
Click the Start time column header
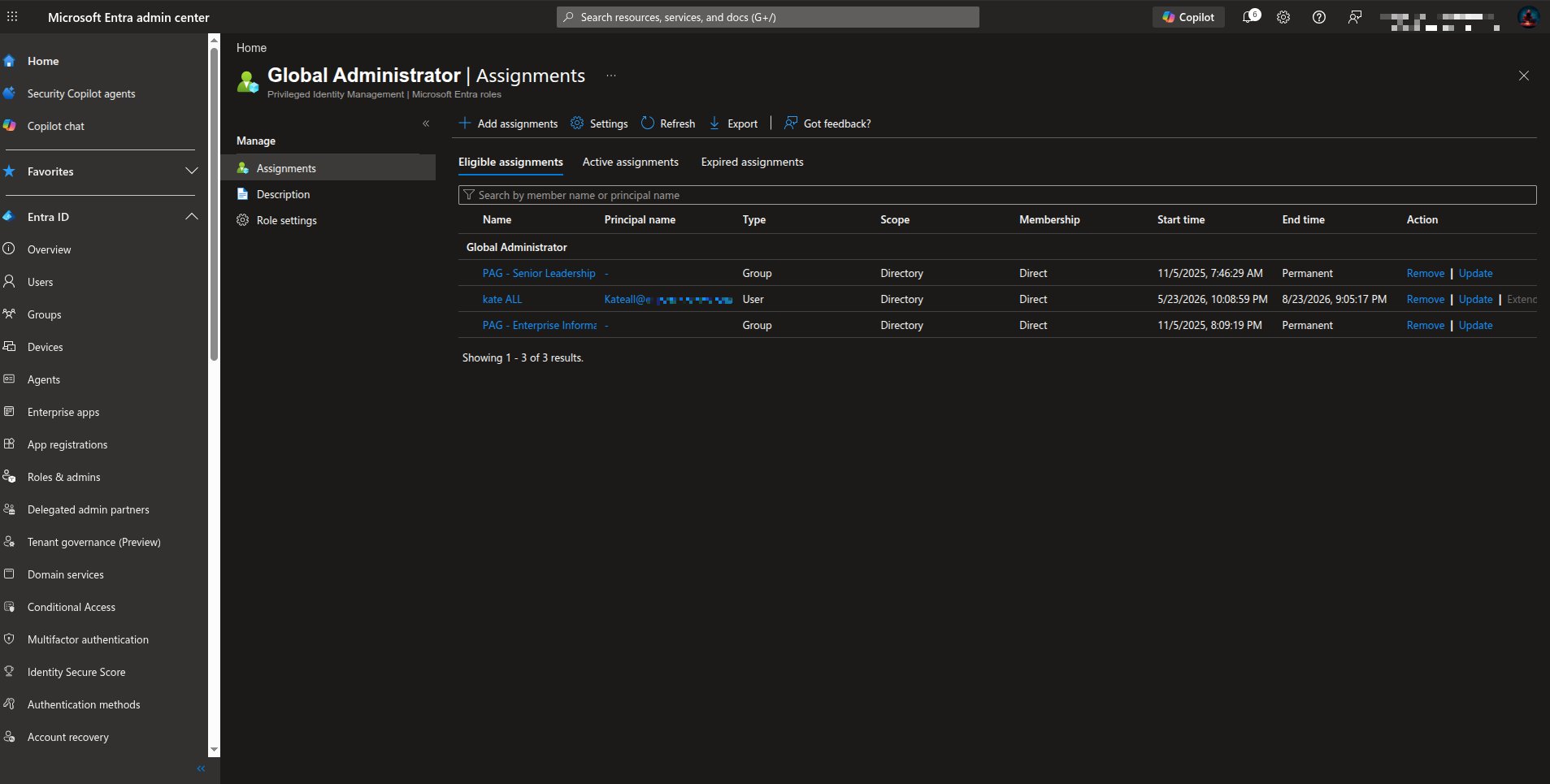click(x=1181, y=220)
